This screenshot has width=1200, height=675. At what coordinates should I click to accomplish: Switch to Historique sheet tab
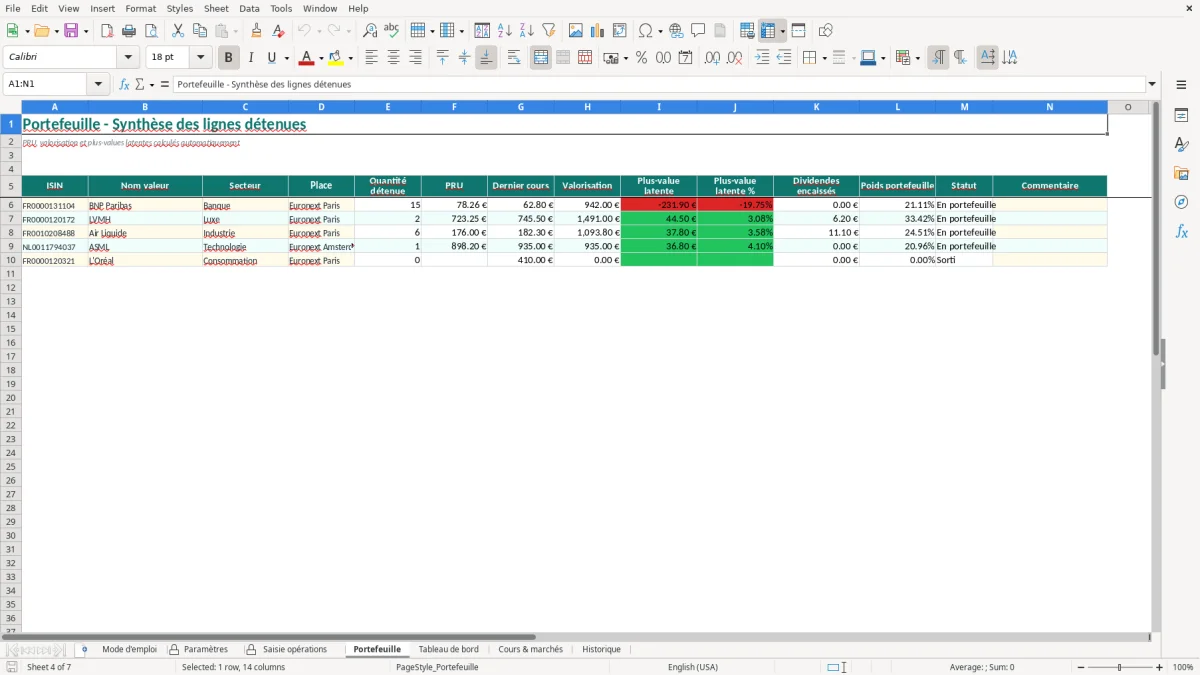(x=601, y=649)
